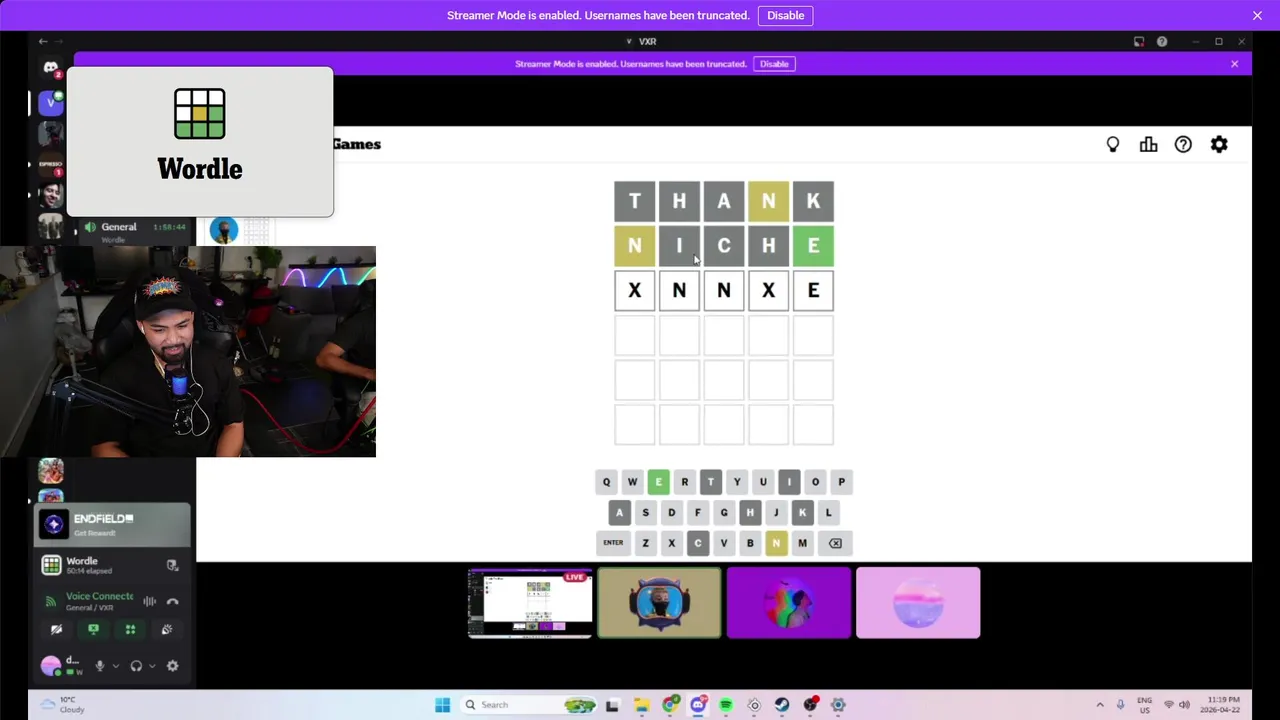1280x720 pixels.
Task: Open Discord inbox icon in title bar
Action: coord(1139,42)
